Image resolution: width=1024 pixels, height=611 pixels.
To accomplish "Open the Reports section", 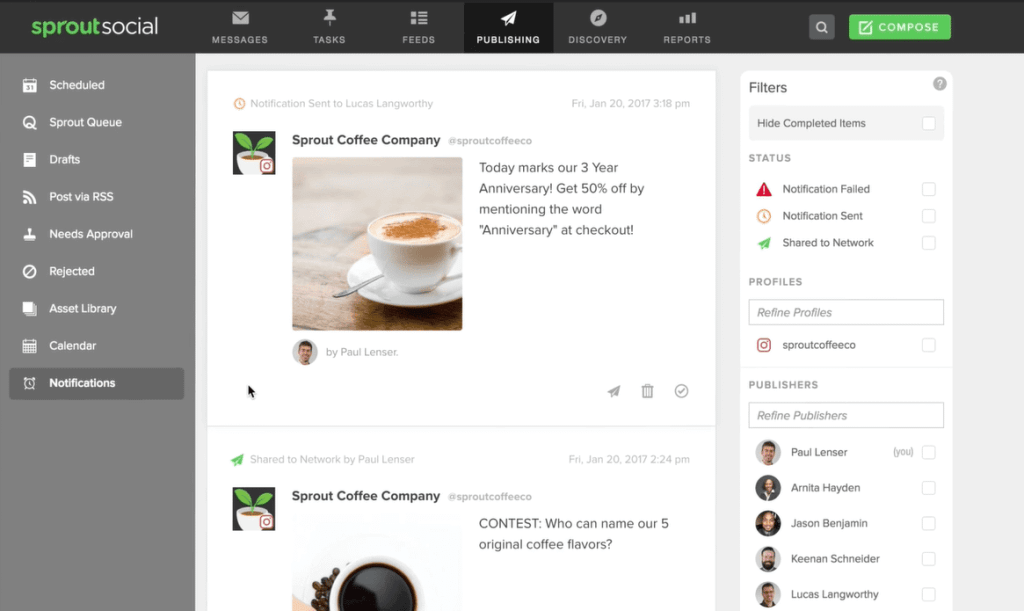I will (x=686, y=27).
